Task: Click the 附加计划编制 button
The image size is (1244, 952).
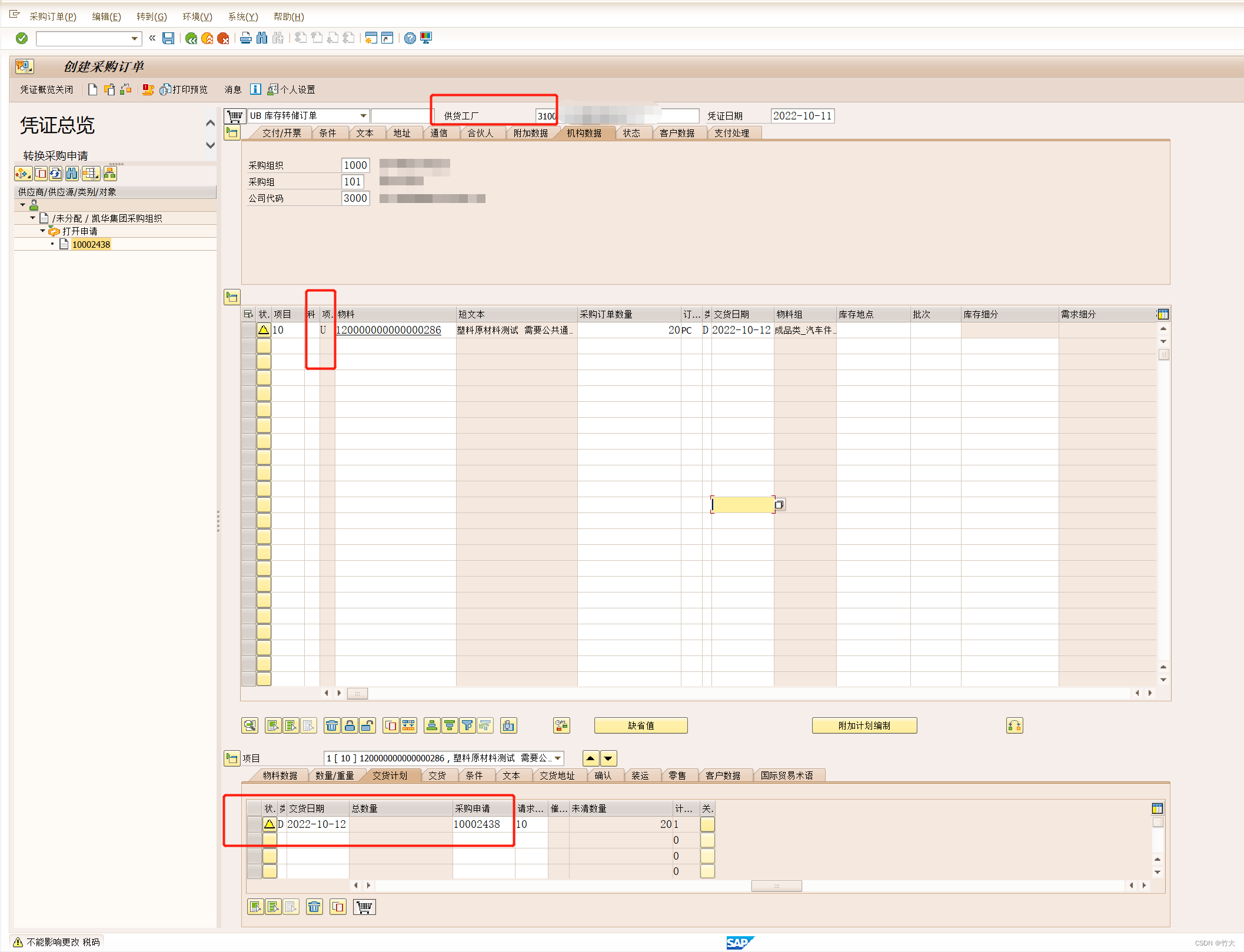Action: pyautogui.click(x=864, y=725)
